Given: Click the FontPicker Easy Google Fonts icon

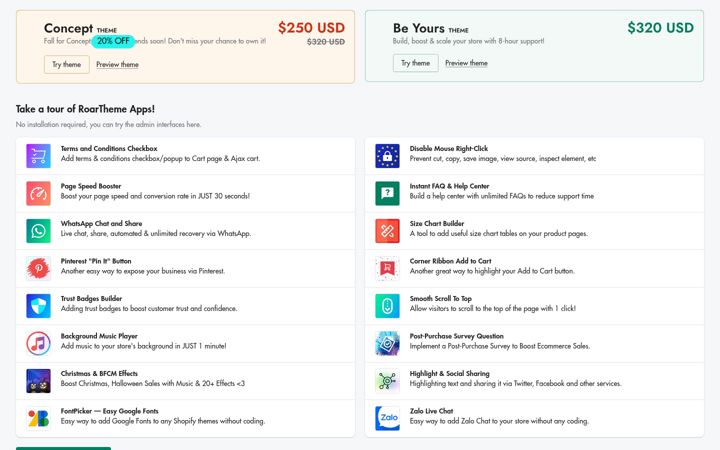Looking at the screenshot, I should coord(39,418).
